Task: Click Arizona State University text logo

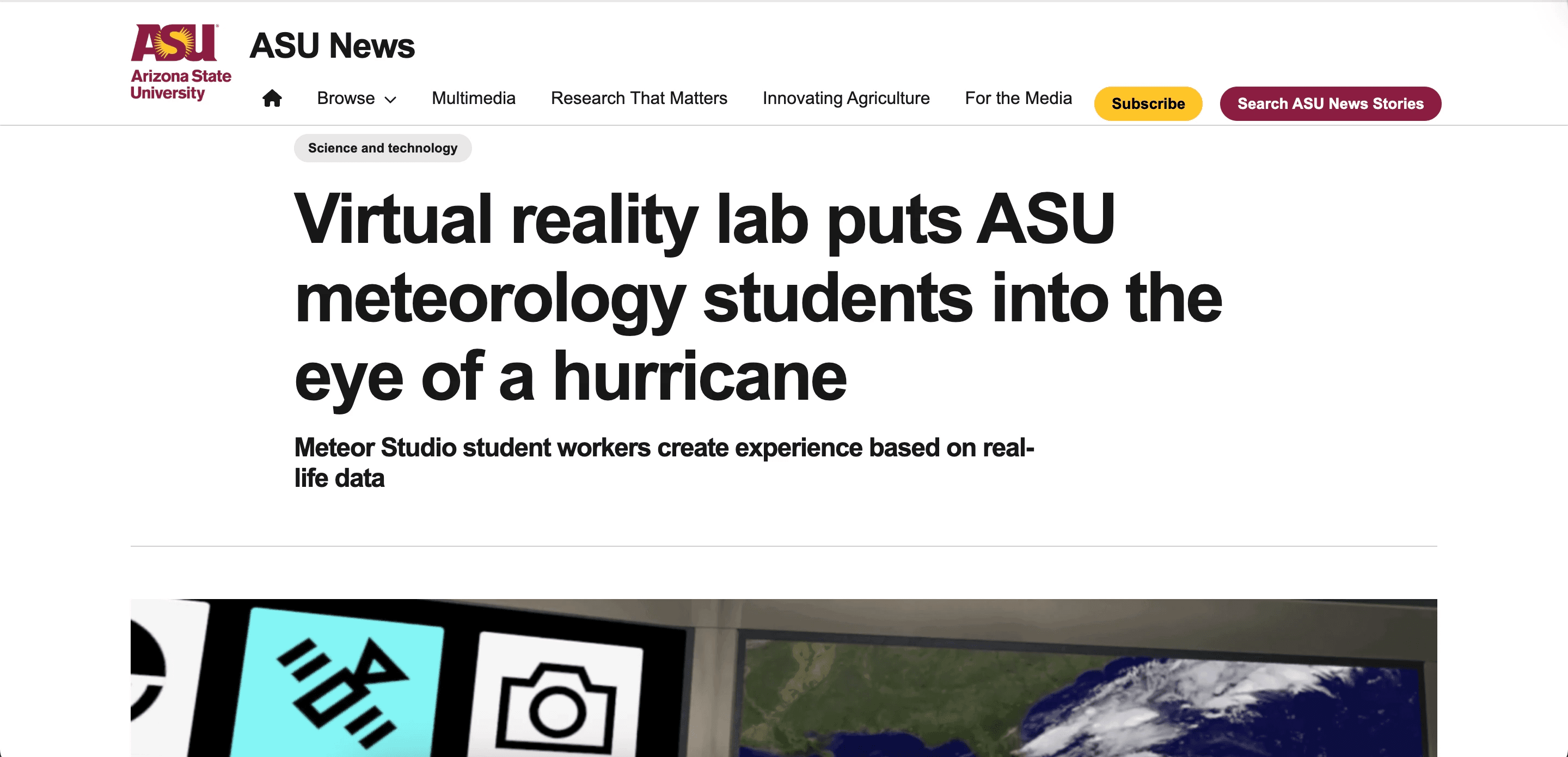Action: 180,84
